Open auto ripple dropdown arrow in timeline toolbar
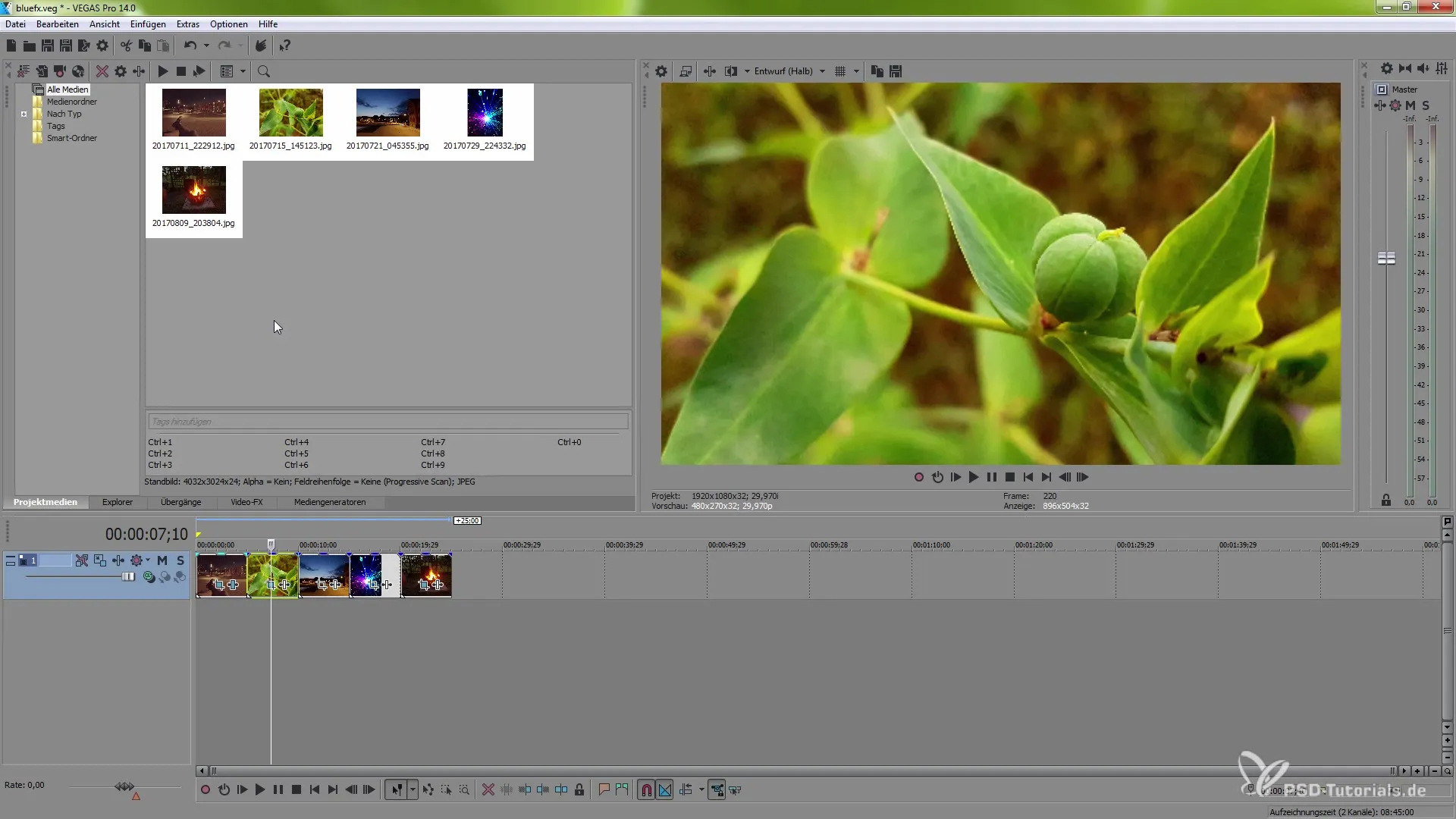The image size is (1456, 819). tap(701, 790)
